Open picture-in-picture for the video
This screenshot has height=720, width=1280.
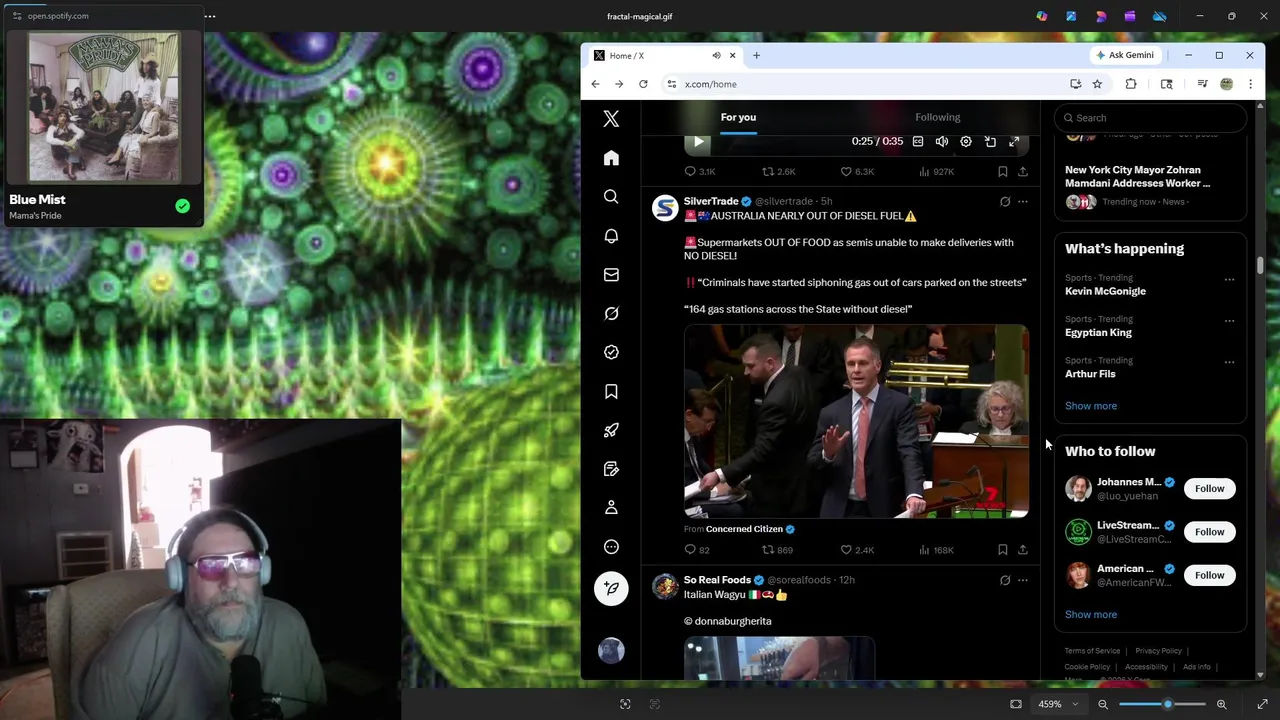tap(990, 142)
